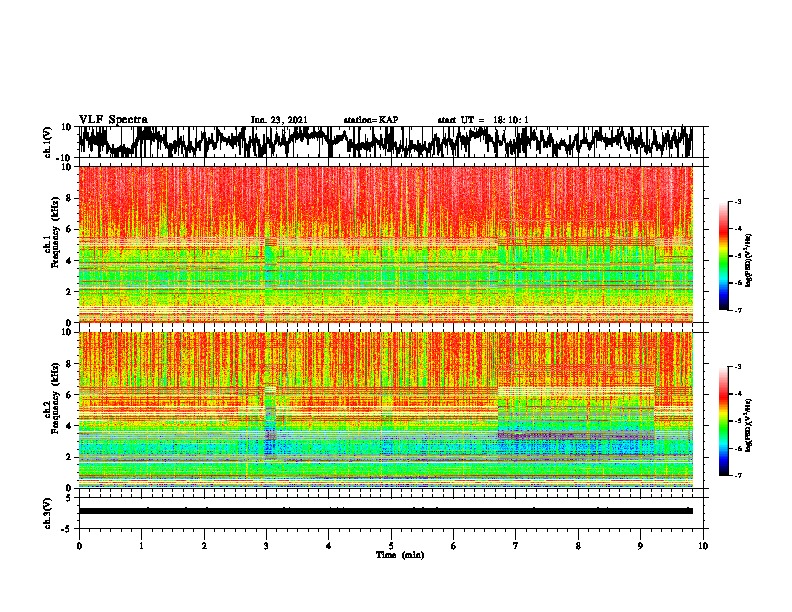Viewport: 792px width, 612px height.
Task: Click the ch.2 frequency axis "6" tick label
Action: coord(69,394)
